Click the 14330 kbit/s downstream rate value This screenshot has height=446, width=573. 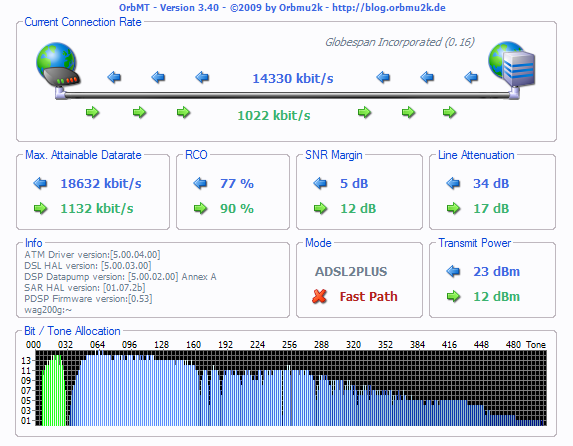(x=293, y=78)
